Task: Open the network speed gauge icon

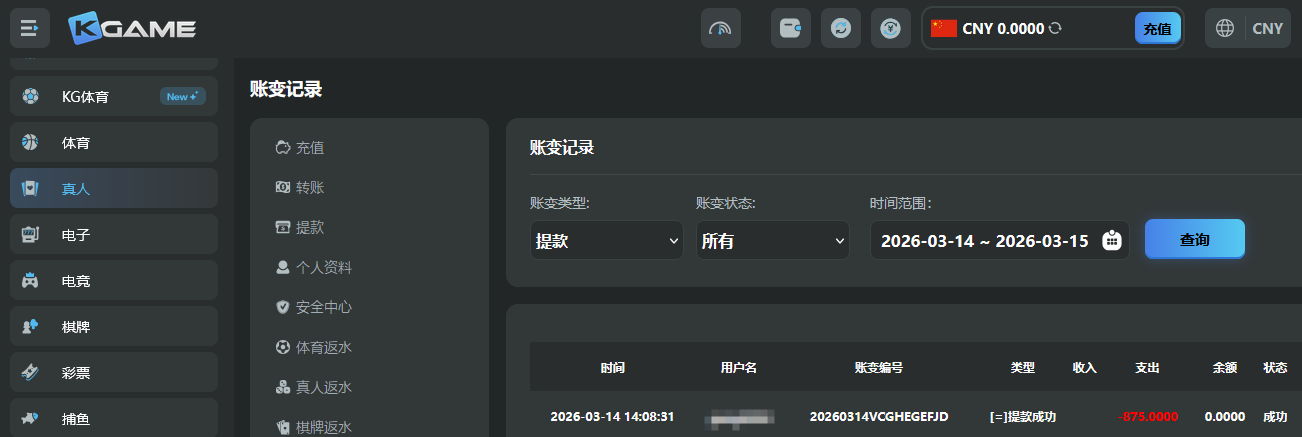Action: click(x=720, y=28)
